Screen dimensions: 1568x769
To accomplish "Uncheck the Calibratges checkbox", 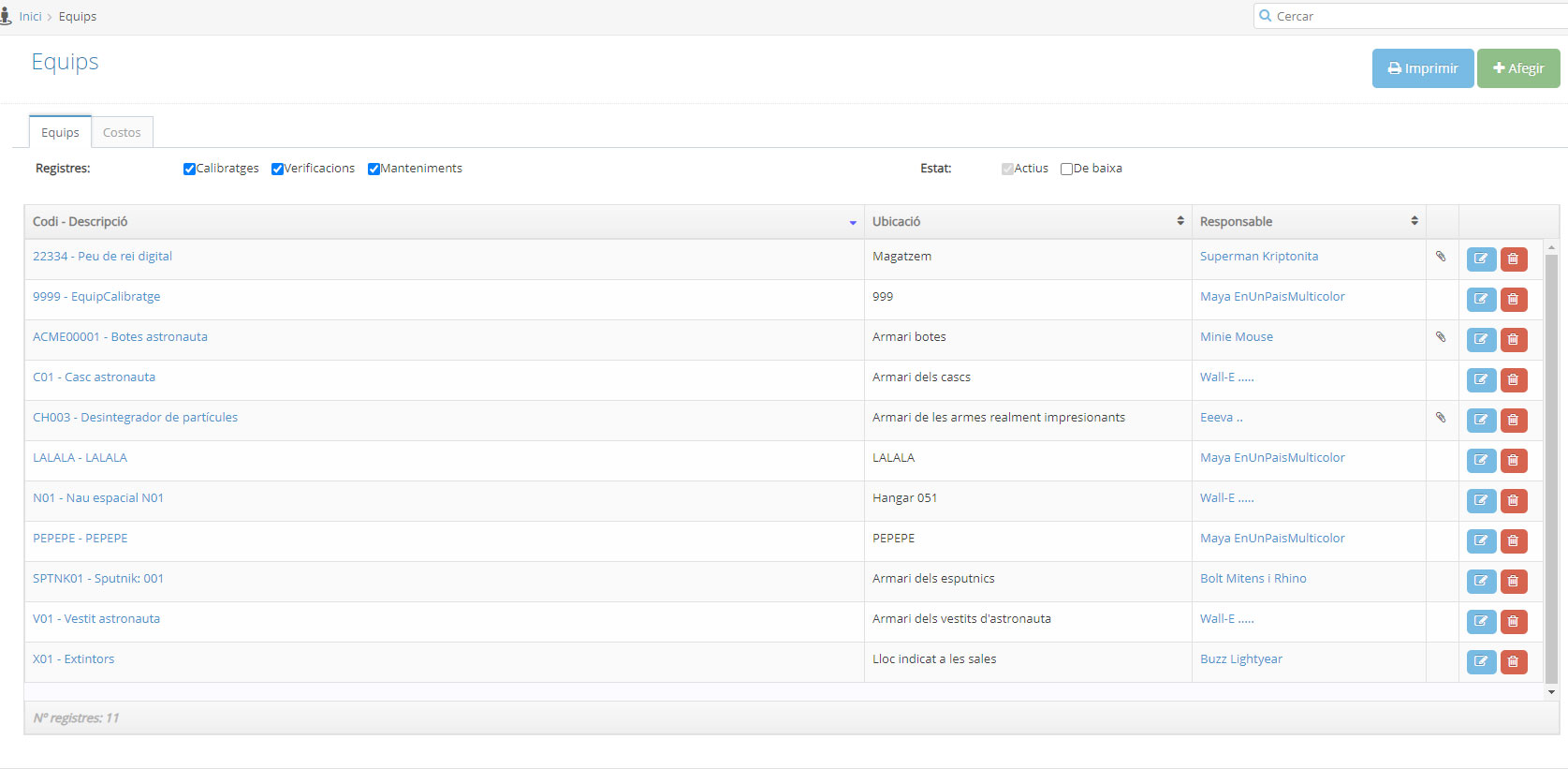I will click(189, 169).
